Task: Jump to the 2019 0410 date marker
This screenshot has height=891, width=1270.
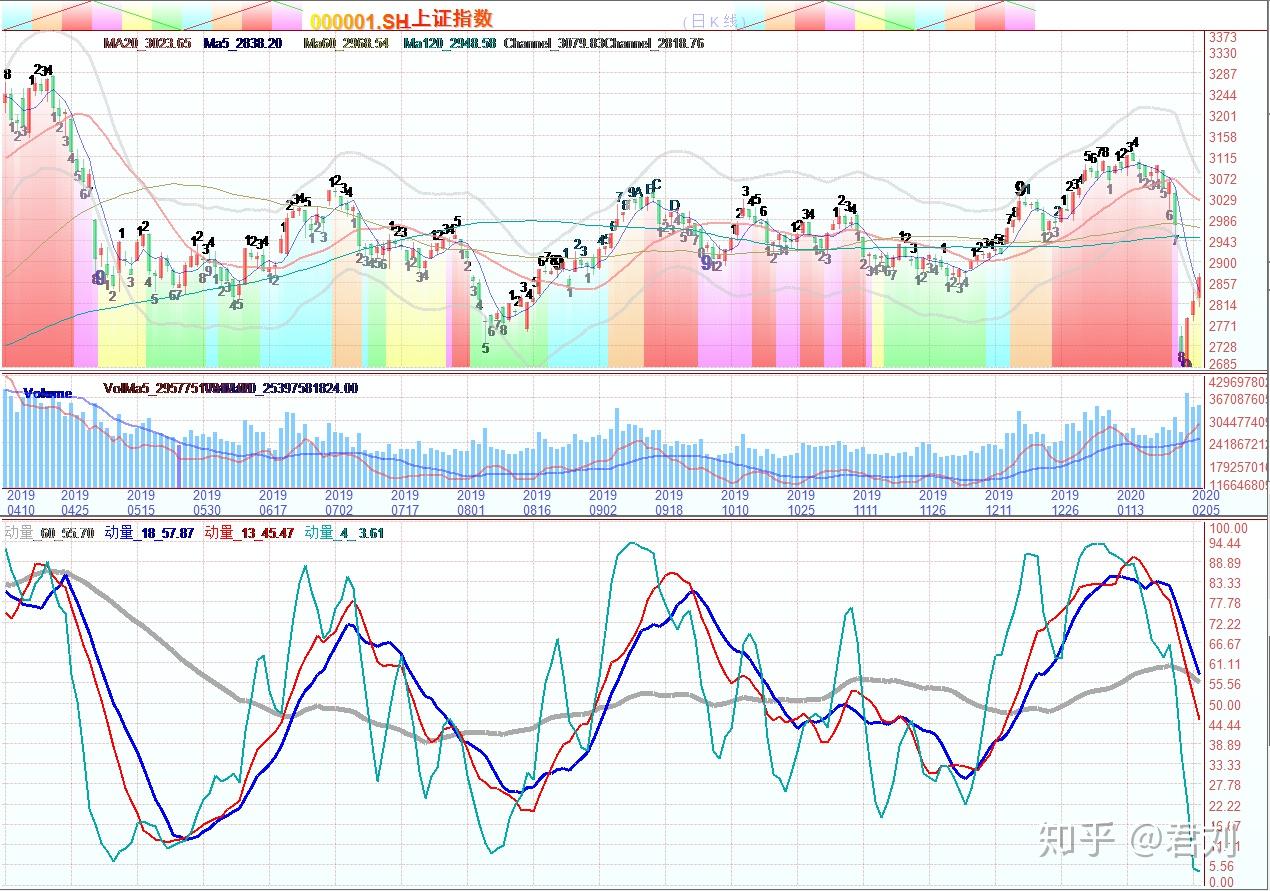Action: (19, 502)
